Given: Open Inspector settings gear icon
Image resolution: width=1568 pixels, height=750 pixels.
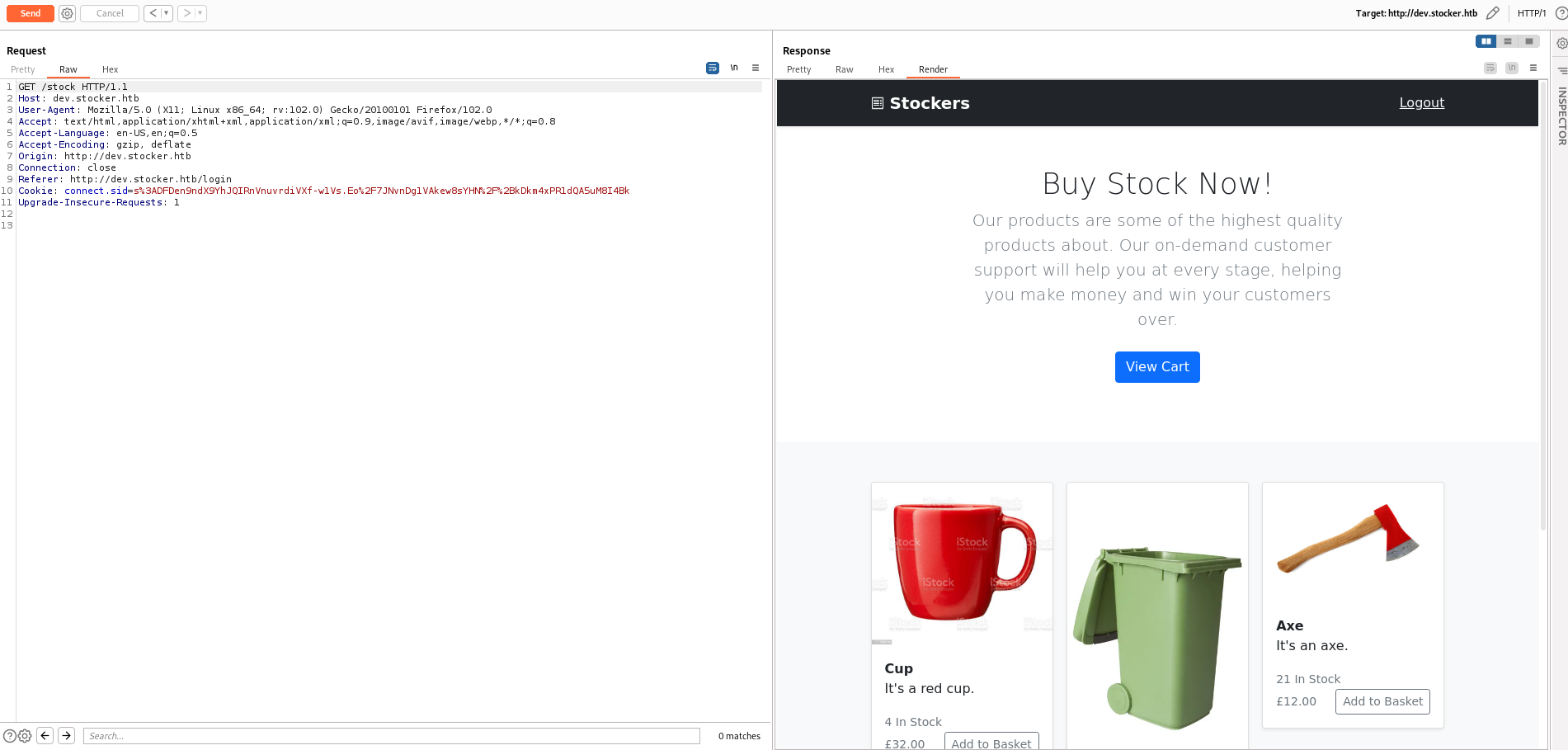Looking at the screenshot, I should 1561,43.
